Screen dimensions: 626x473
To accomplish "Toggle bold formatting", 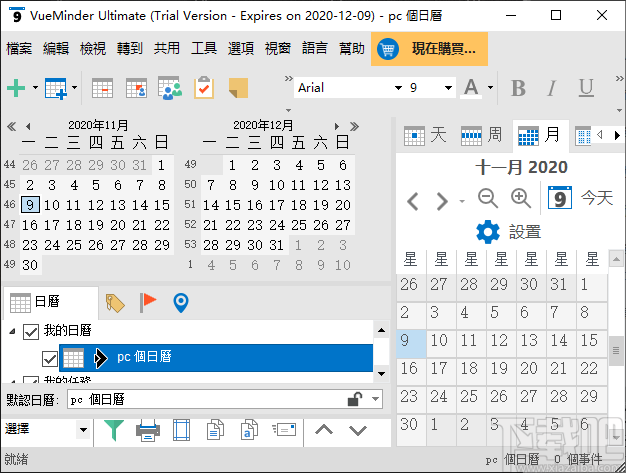I will [518, 88].
